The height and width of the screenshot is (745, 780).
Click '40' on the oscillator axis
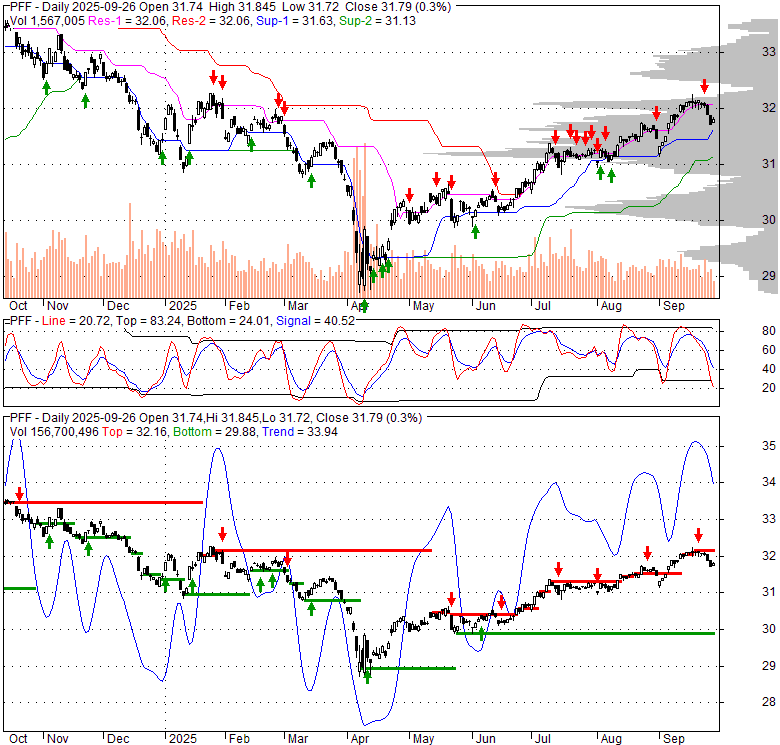point(769,369)
